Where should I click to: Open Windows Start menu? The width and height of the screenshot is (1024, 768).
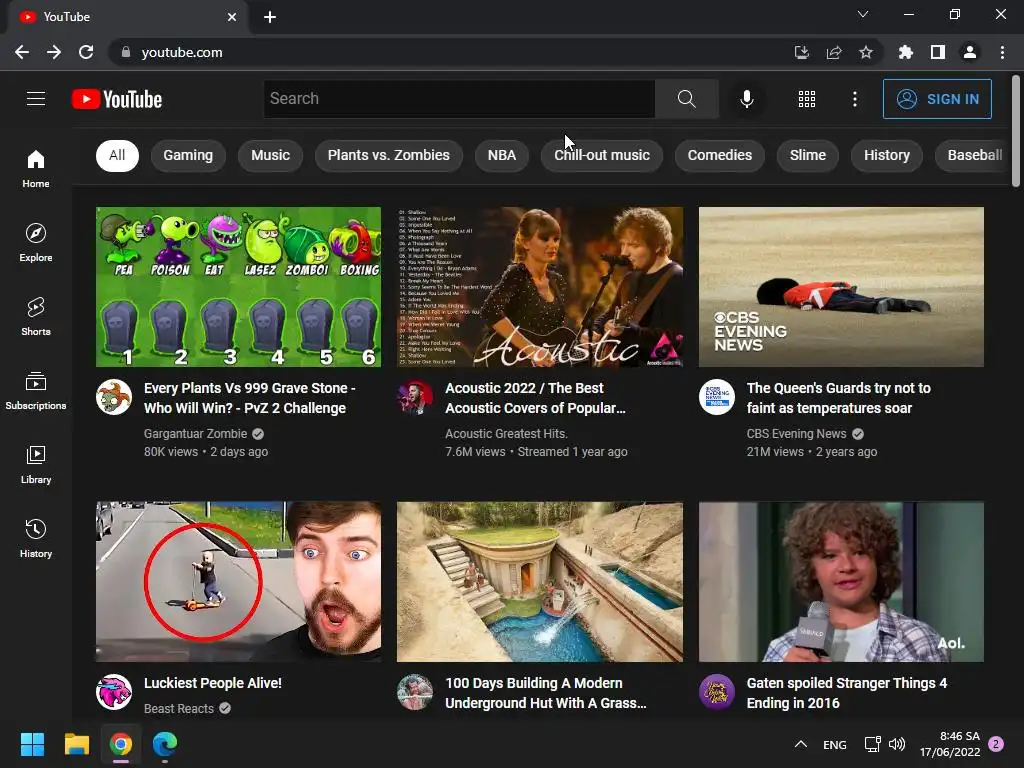pyautogui.click(x=32, y=744)
